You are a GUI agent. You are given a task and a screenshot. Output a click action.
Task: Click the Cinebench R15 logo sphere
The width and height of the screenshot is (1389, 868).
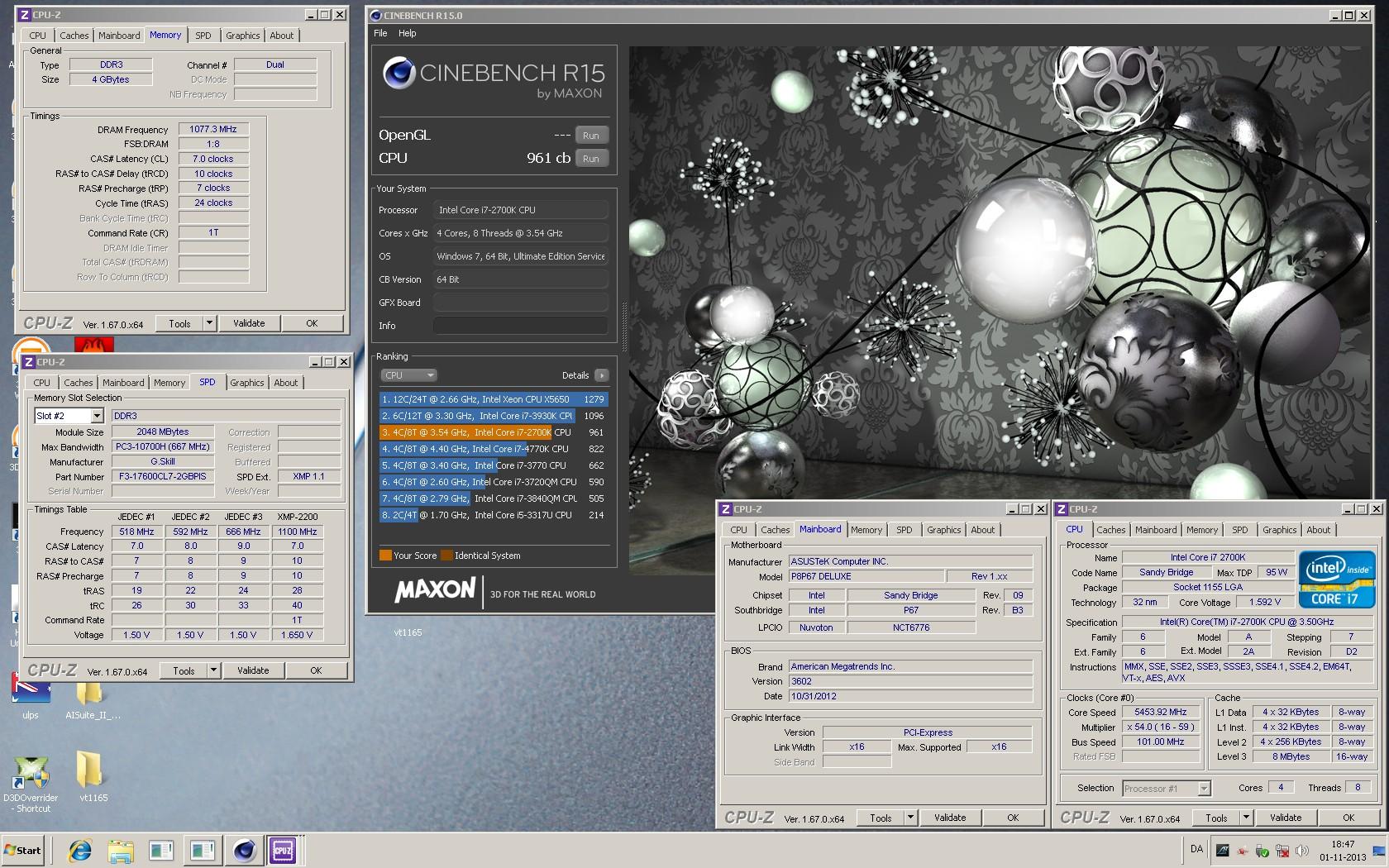coord(399,73)
